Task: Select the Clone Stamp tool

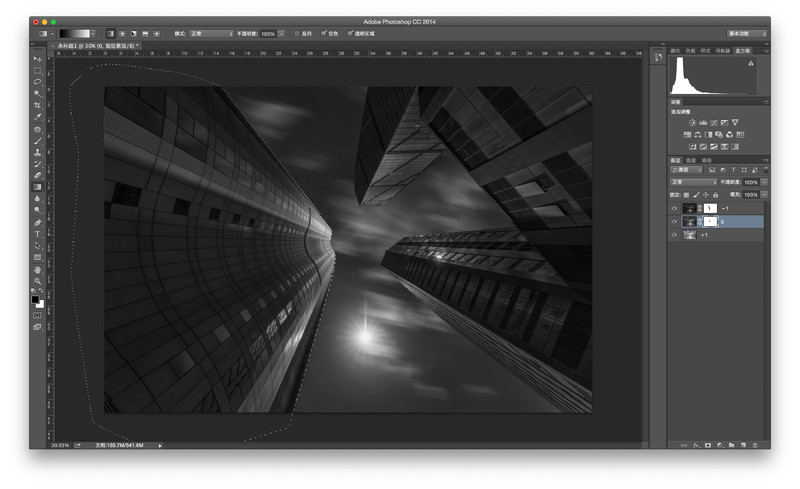Action: pos(37,152)
